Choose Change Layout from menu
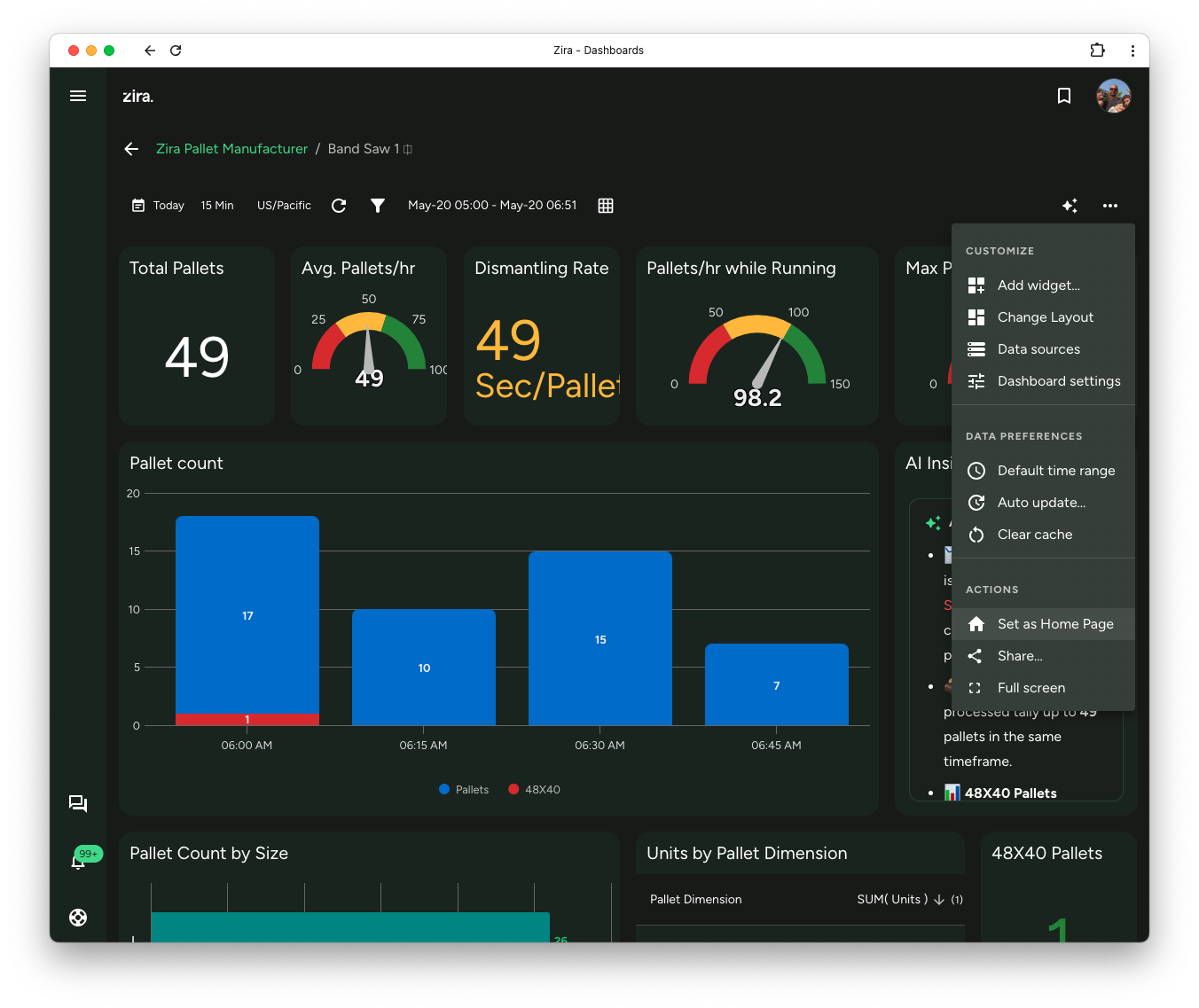 1043,317
